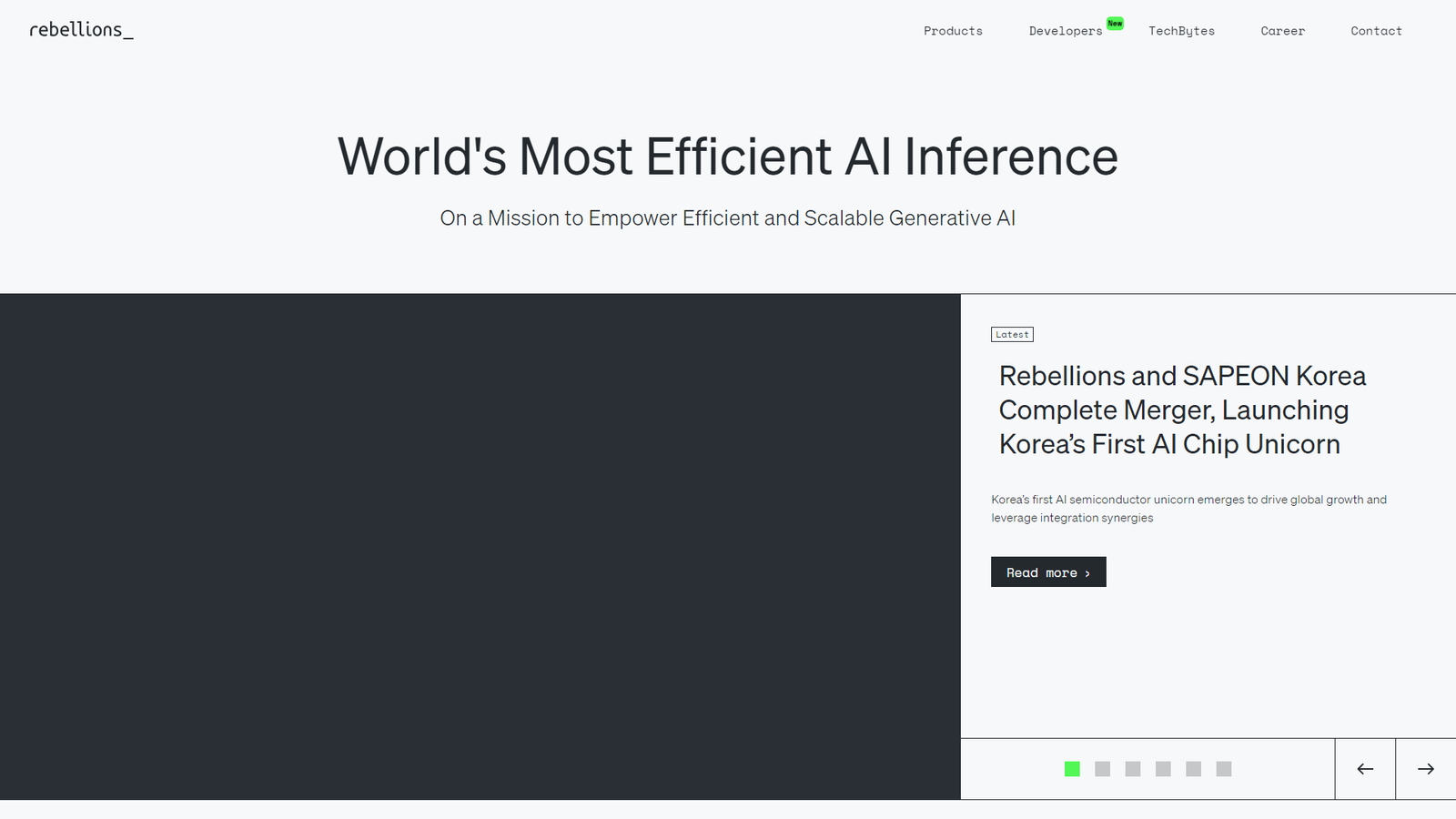The image size is (1456, 819).
Task: Click the World's Most Efficient AI Inference heading
Action: pos(728,157)
